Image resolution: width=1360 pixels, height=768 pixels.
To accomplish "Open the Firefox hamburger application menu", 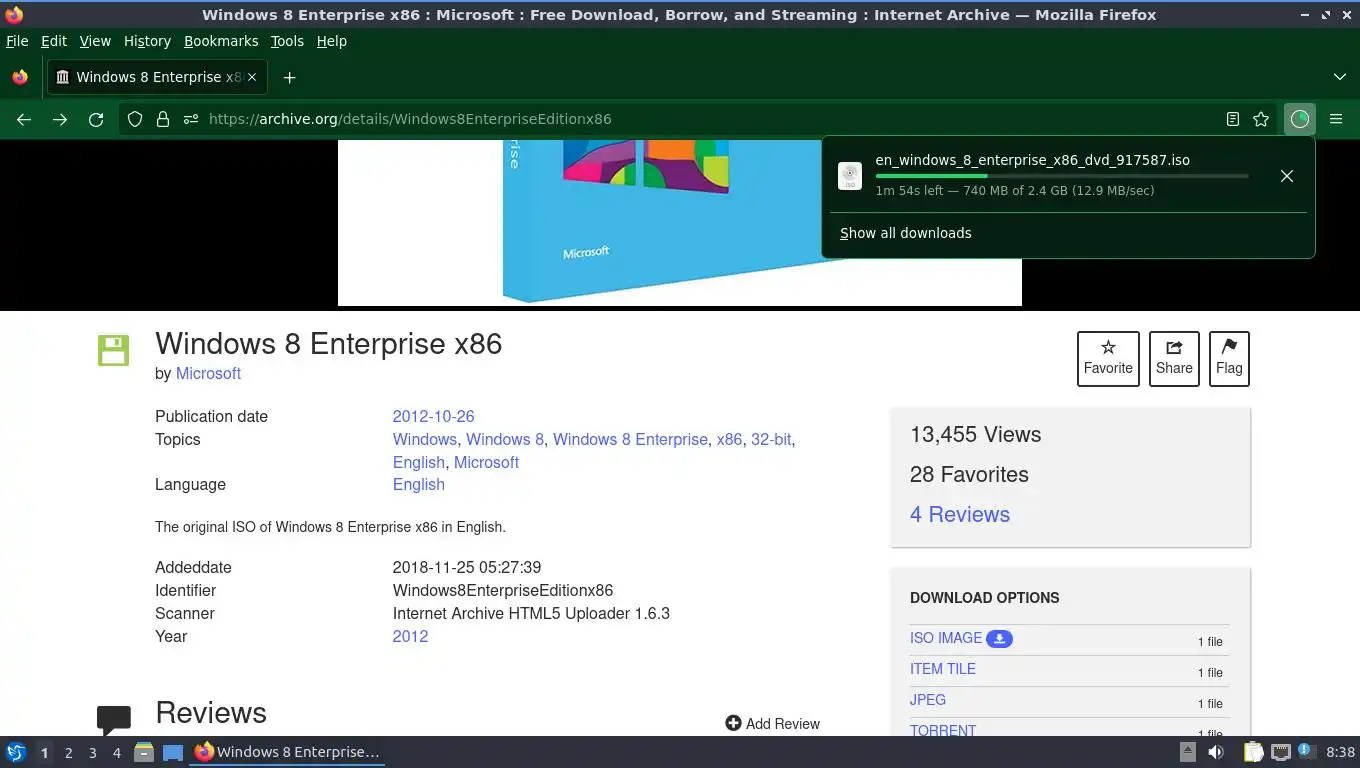I will tap(1336, 119).
